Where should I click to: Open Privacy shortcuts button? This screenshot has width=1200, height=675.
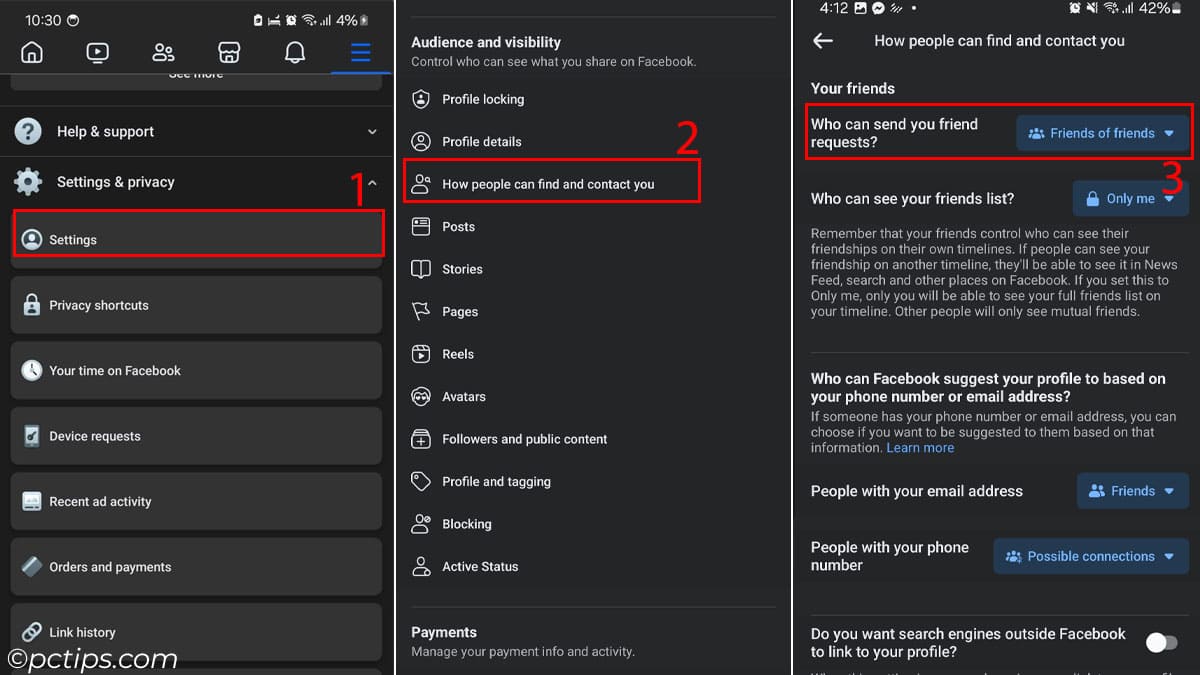[x=196, y=305]
